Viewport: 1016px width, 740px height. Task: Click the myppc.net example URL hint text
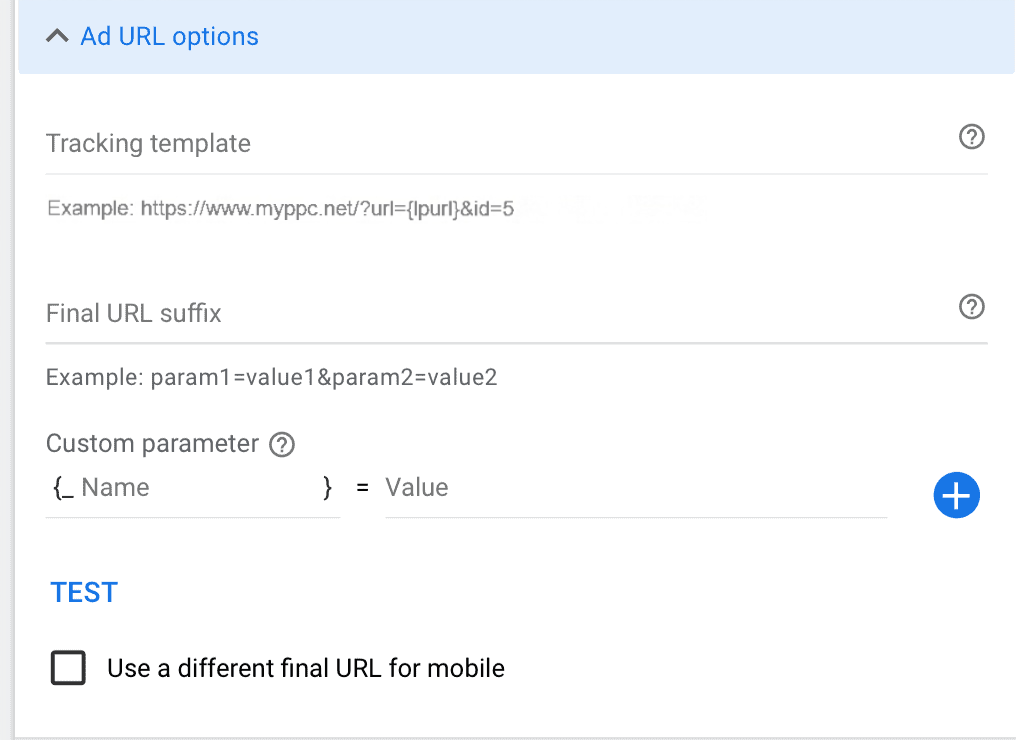pyautogui.click(x=281, y=209)
